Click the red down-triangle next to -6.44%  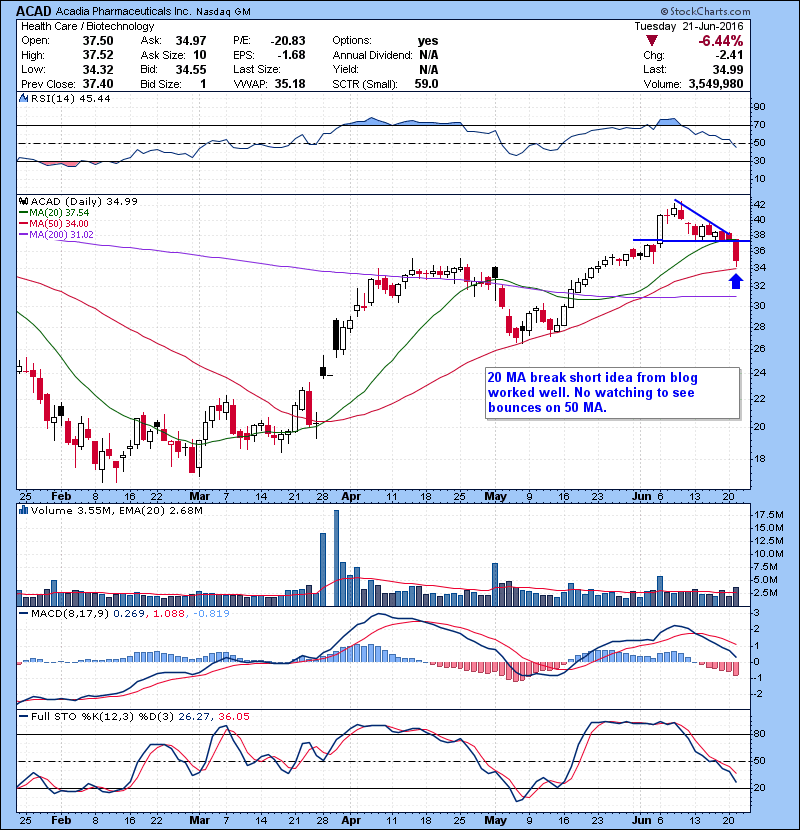pos(652,41)
